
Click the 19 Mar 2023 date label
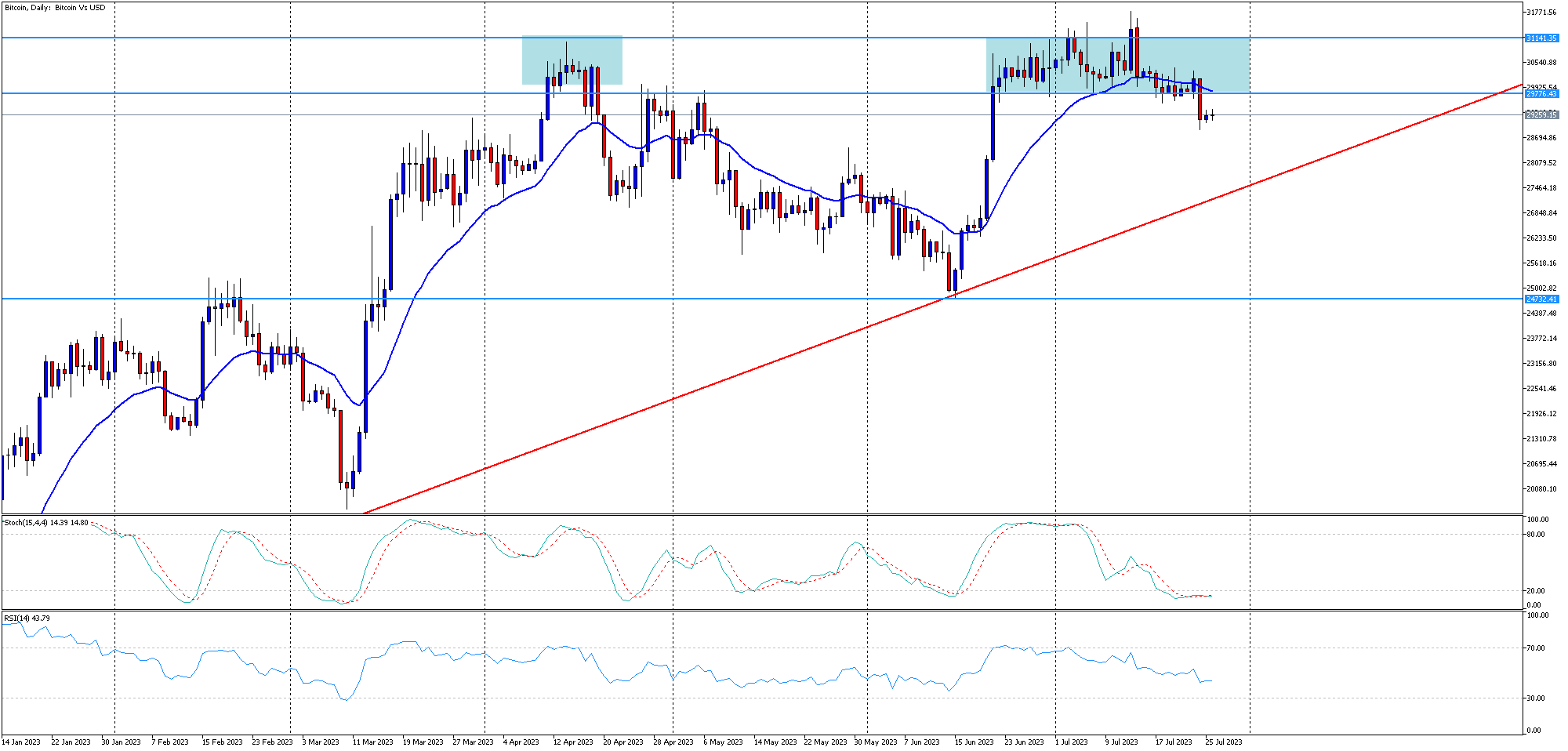point(423,742)
